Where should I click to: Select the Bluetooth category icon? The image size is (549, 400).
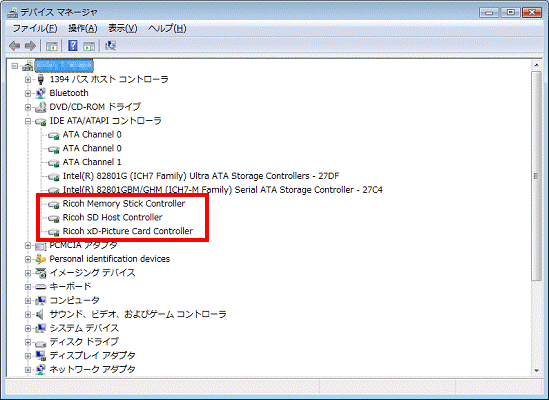tap(41, 93)
